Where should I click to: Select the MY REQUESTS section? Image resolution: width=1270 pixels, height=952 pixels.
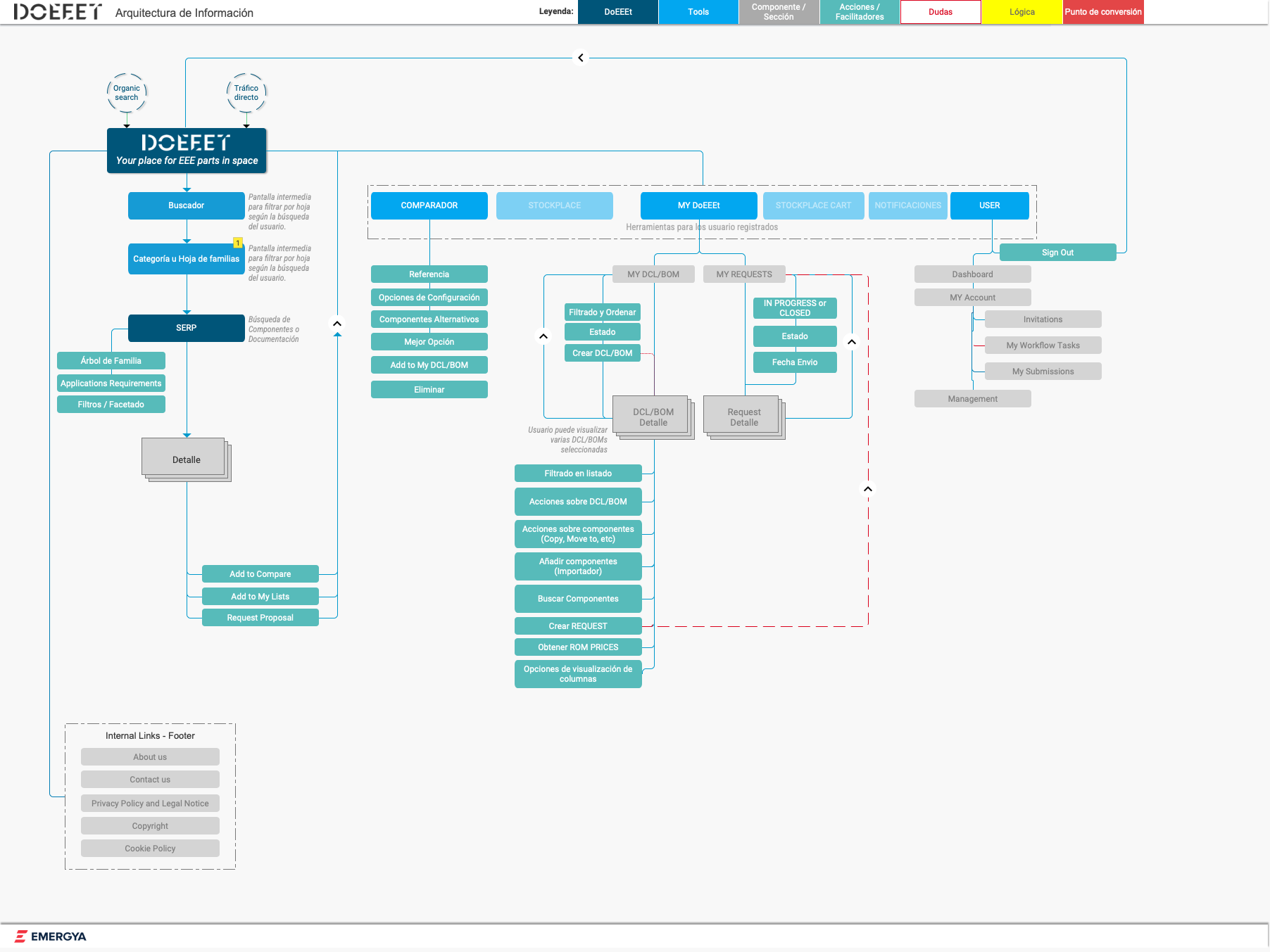(744, 274)
